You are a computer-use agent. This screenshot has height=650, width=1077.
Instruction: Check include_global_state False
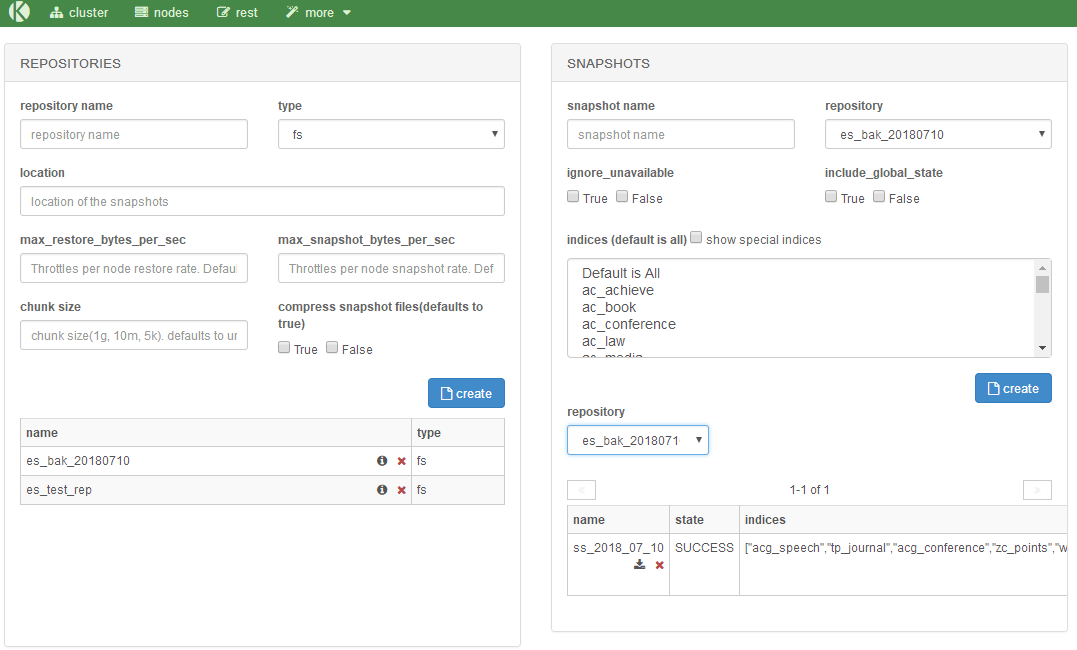pyautogui.click(x=878, y=197)
